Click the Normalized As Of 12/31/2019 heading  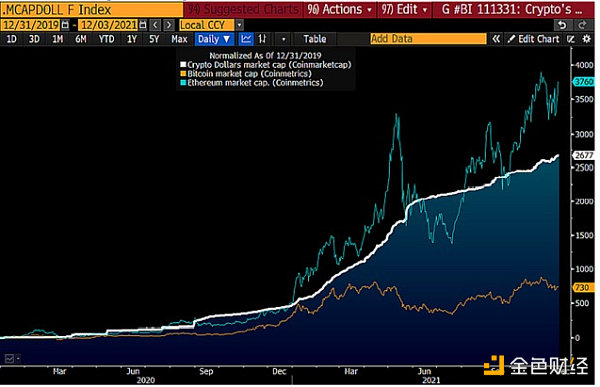pos(265,56)
